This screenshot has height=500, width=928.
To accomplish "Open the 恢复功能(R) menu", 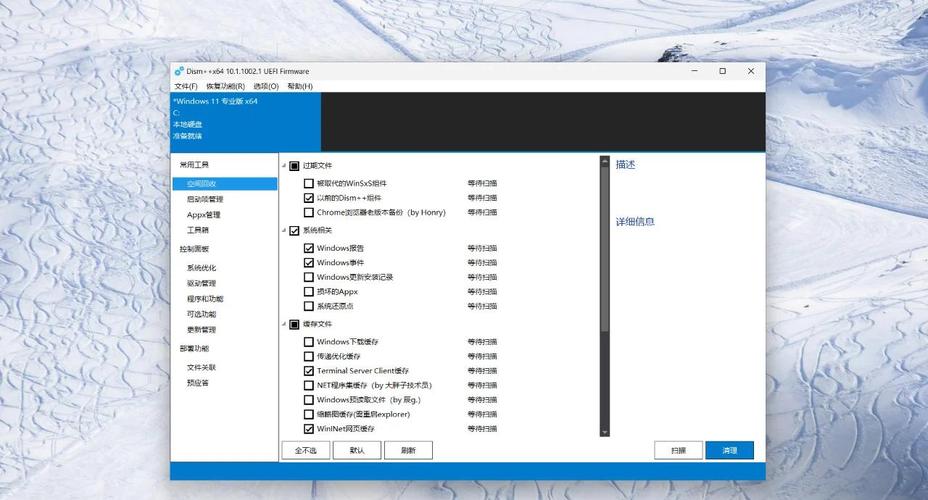I will coord(225,87).
